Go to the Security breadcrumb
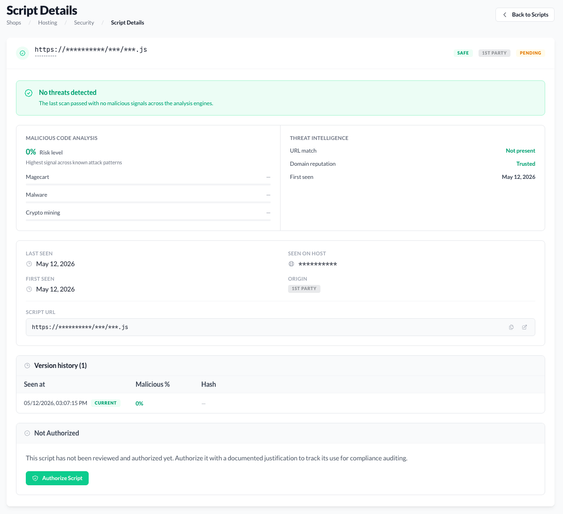Screen dimensions: 563x514 [84, 23]
